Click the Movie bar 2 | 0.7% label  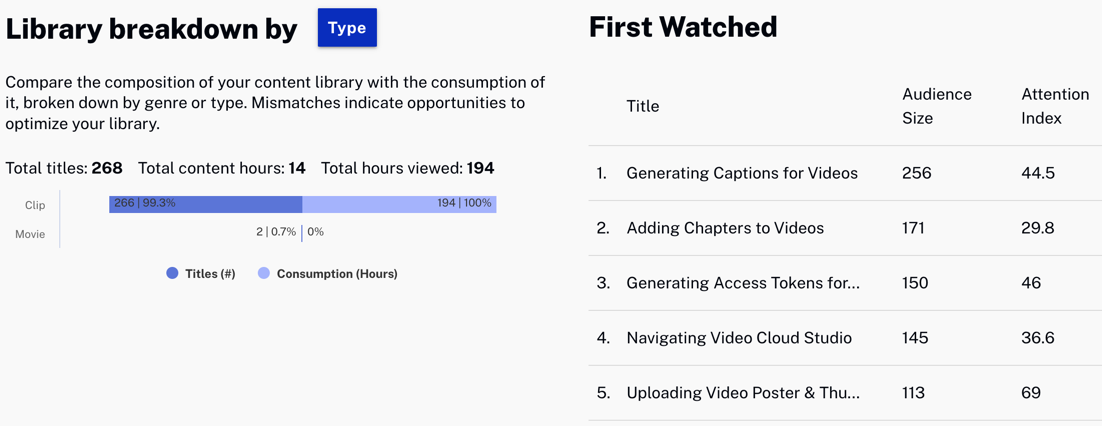pos(276,232)
